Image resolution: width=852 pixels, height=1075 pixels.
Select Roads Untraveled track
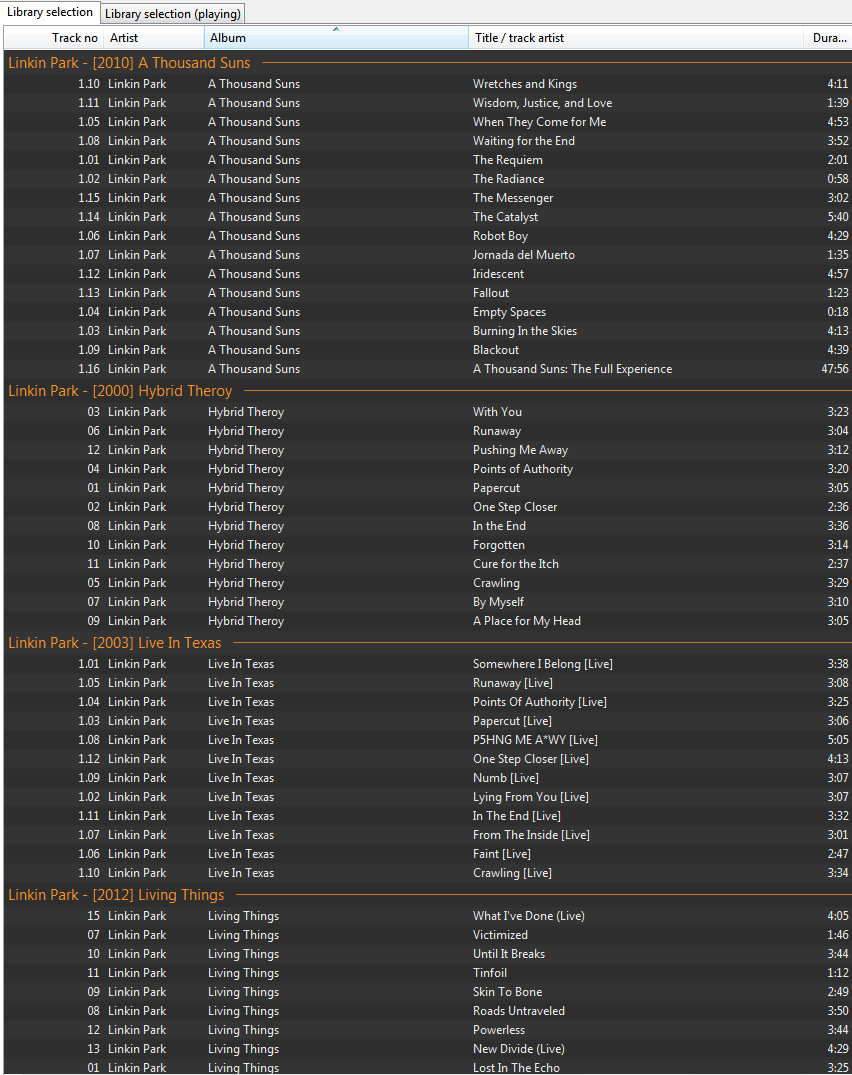[428, 1011]
